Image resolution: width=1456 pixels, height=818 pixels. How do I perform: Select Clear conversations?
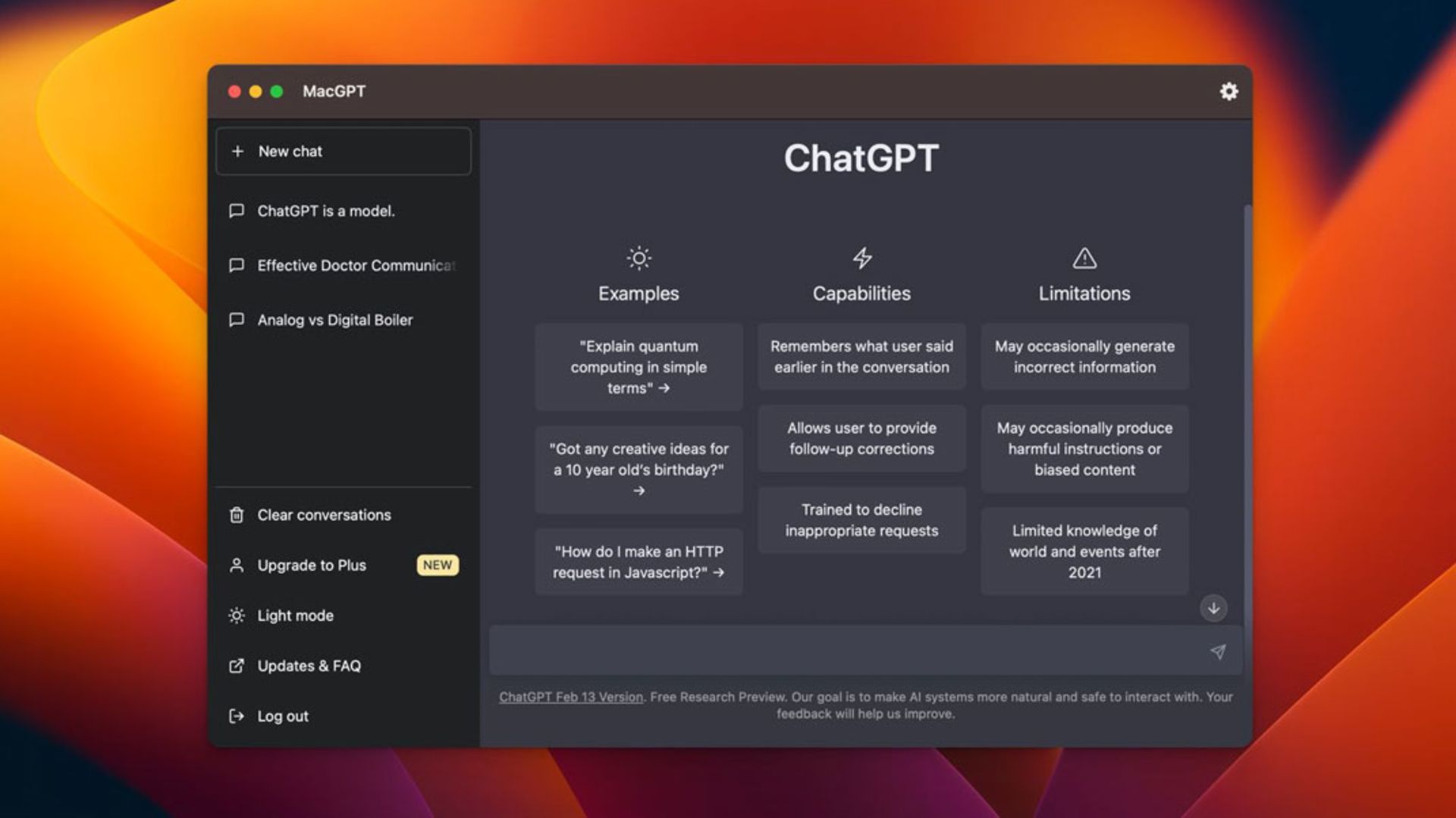click(x=344, y=515)
